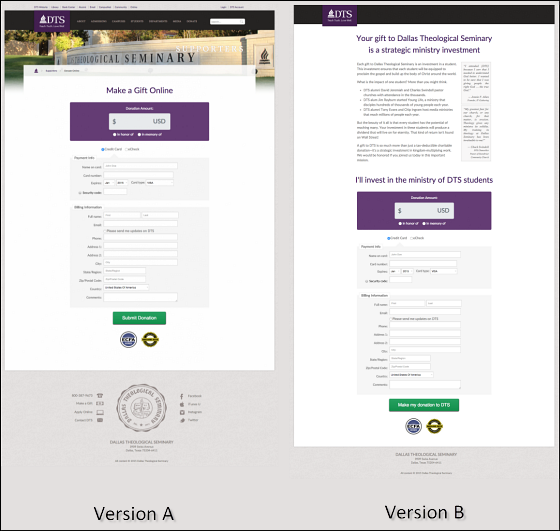Open Donate menu in Version A navigation
The width and height of the screenshot is (560, 531).
(192, 21)
